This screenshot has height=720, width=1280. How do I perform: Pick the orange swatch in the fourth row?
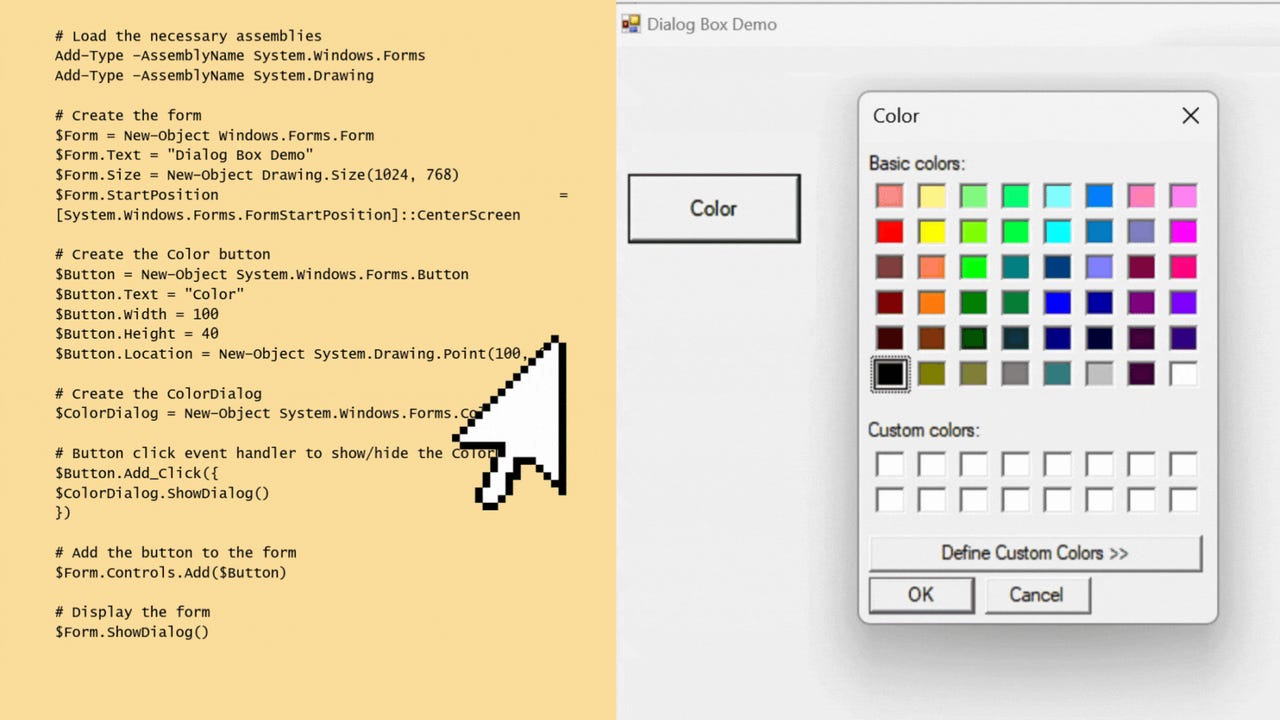point(931,302)
